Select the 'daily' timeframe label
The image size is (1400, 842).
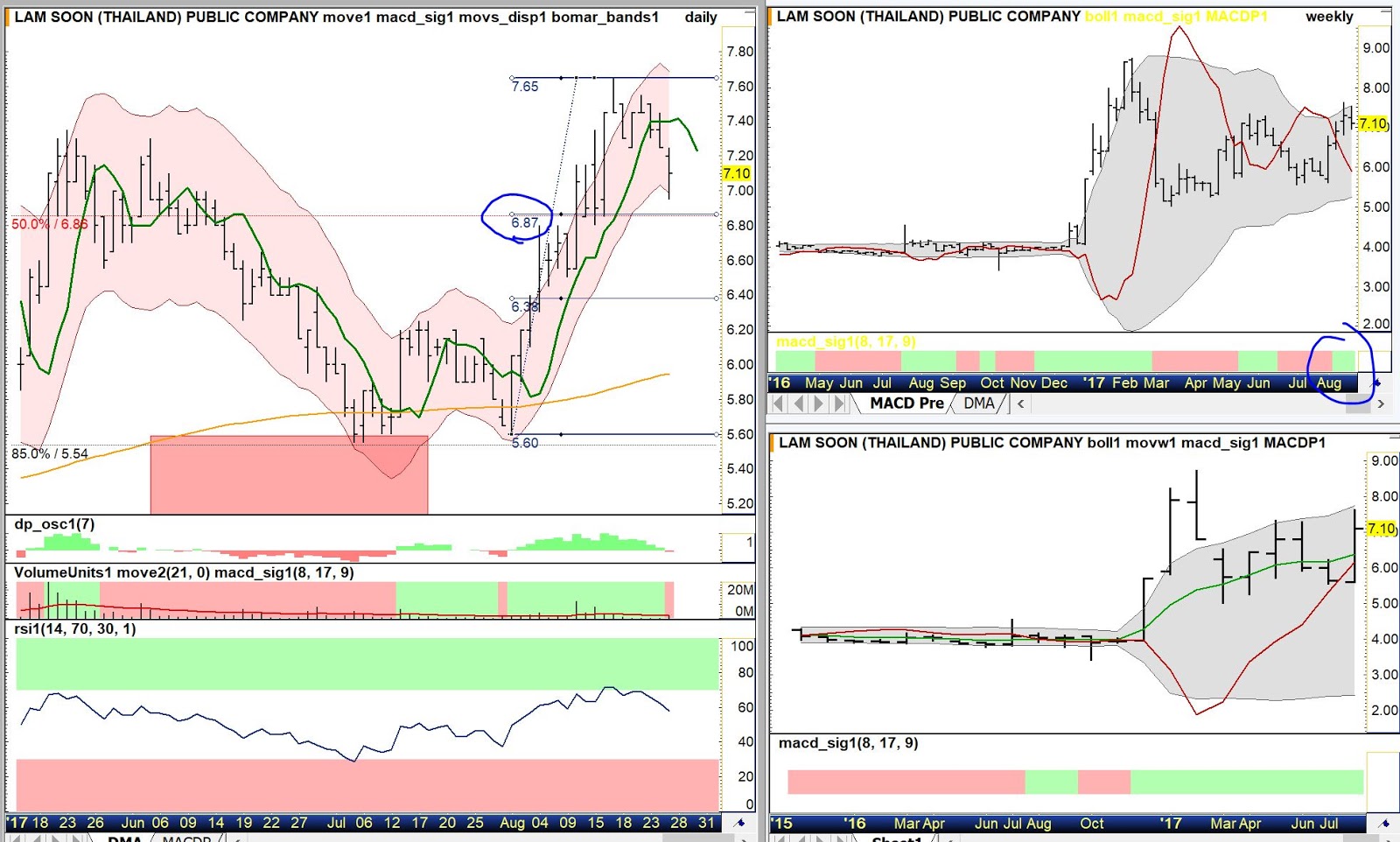[x=701, y=17]
